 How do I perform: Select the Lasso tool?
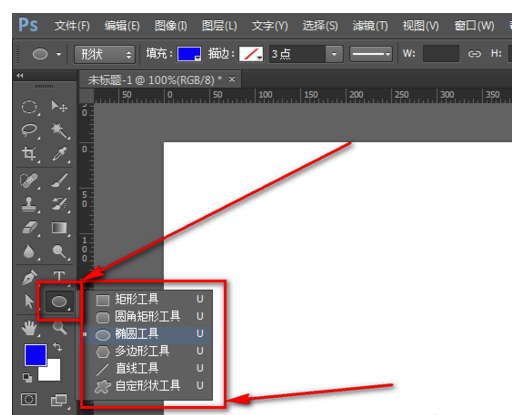coord(29,130)
